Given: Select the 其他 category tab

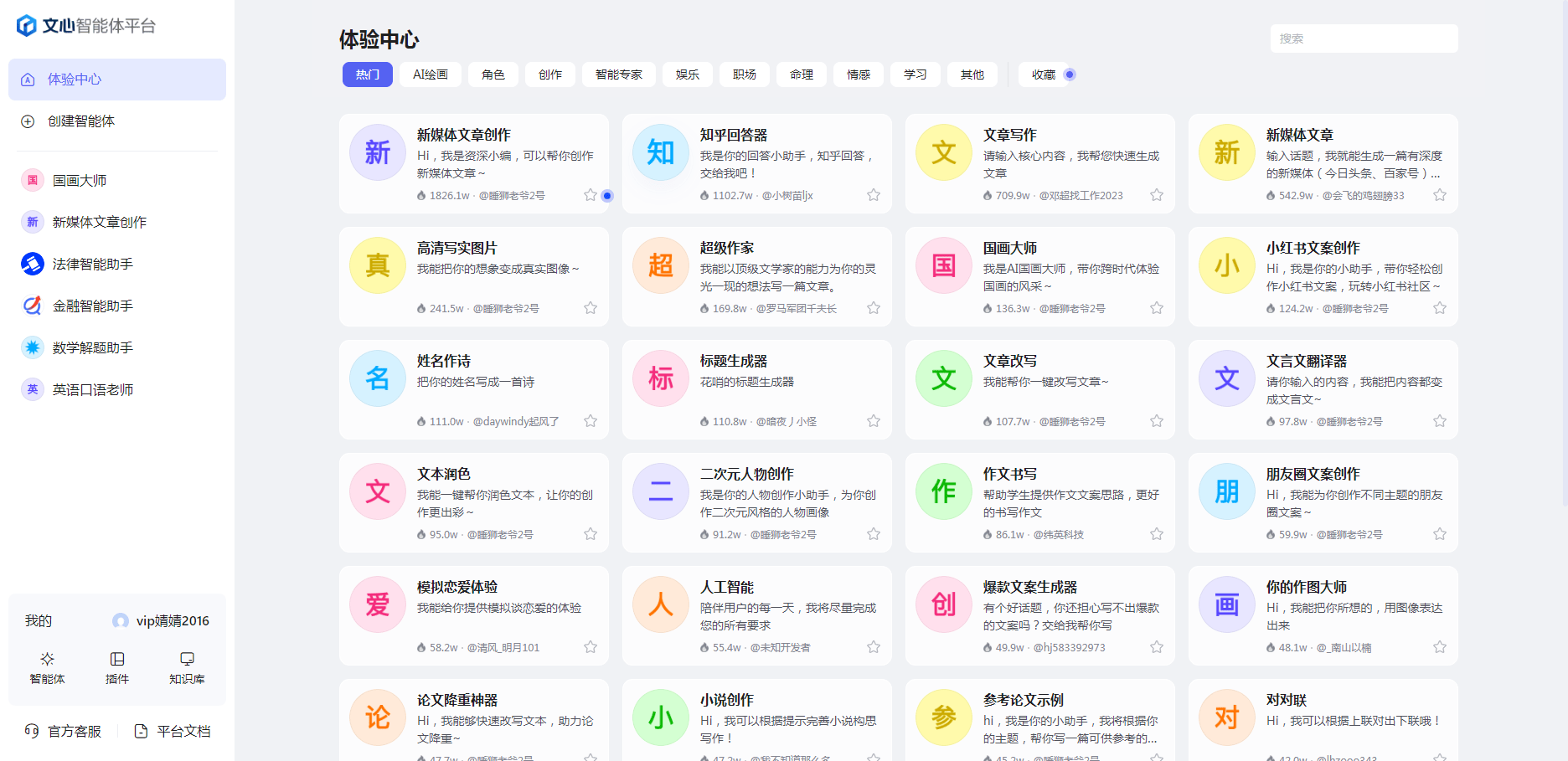Looking at the screenshot, I should tap(972, 75).
